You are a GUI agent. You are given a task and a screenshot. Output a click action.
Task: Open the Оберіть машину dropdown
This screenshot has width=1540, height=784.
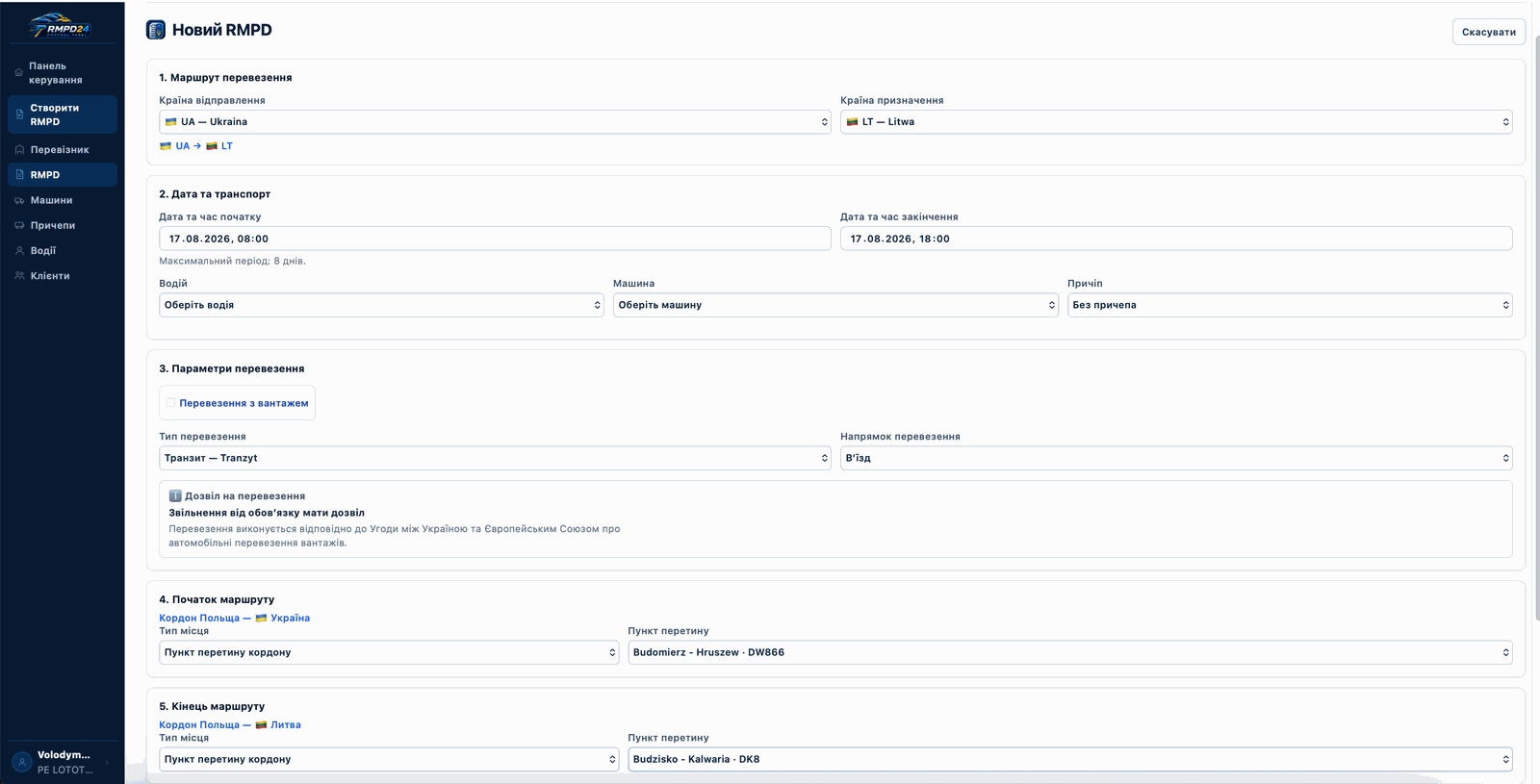pos(835,305)
